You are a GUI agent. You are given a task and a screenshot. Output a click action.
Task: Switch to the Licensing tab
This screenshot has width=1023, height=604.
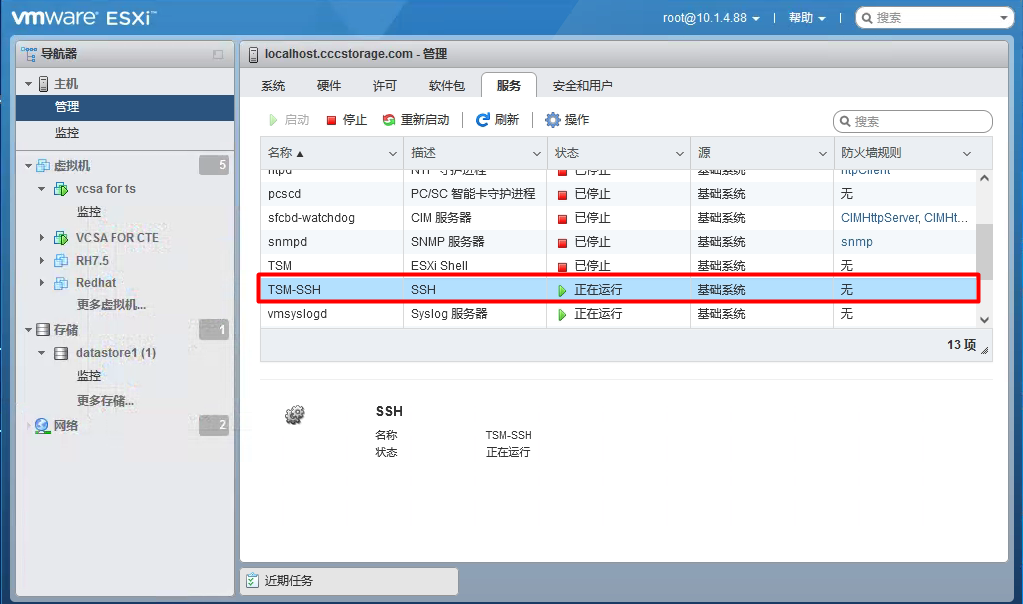click(384, 85)
